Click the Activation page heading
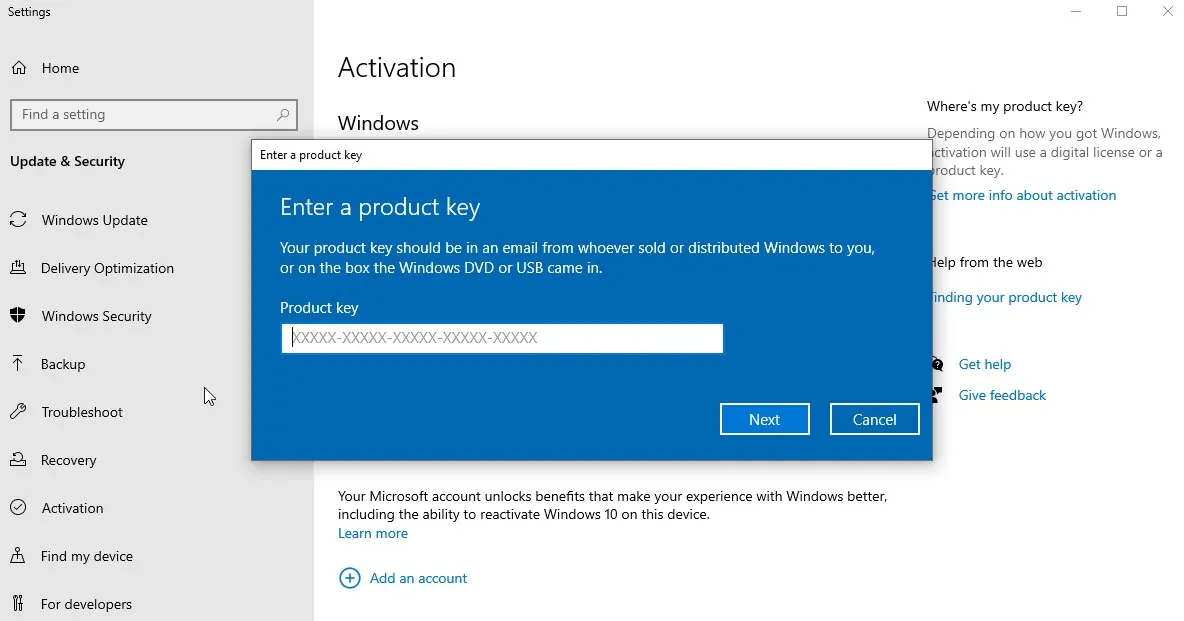The image size is (1184, 621). click(396, 67)
